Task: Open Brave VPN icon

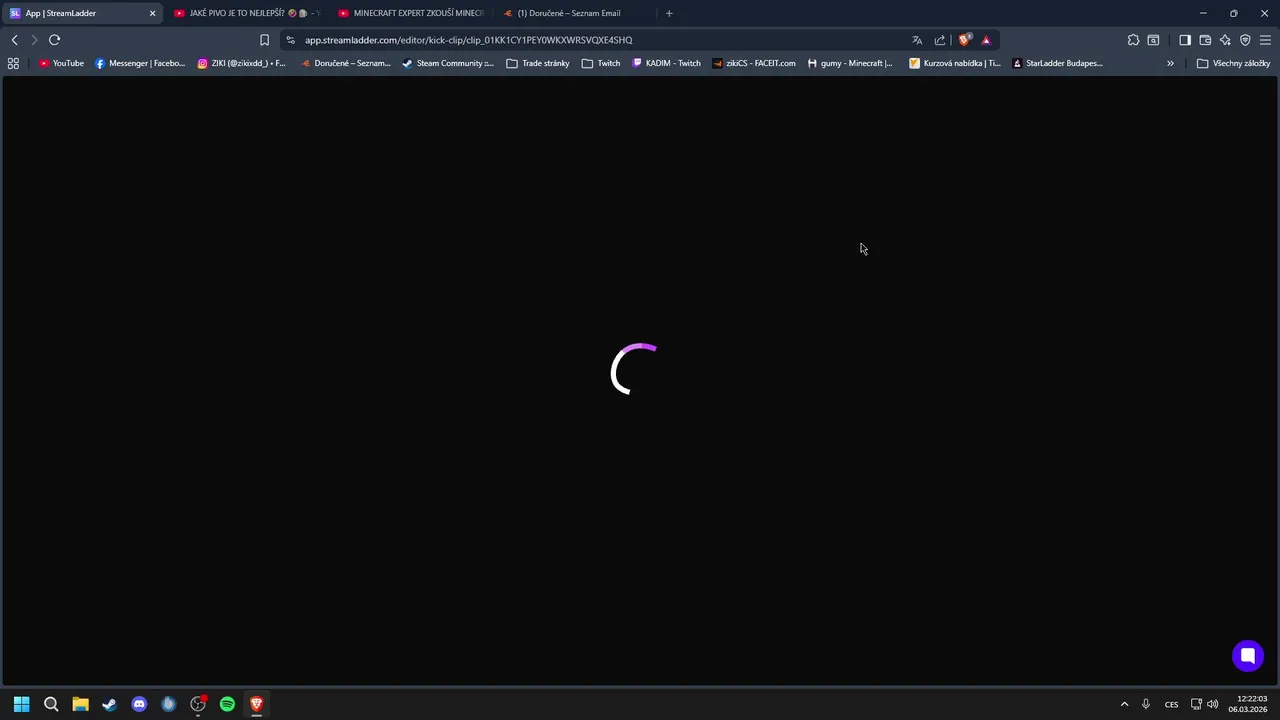Action: pyautogui.click(x=1245, y=40)
